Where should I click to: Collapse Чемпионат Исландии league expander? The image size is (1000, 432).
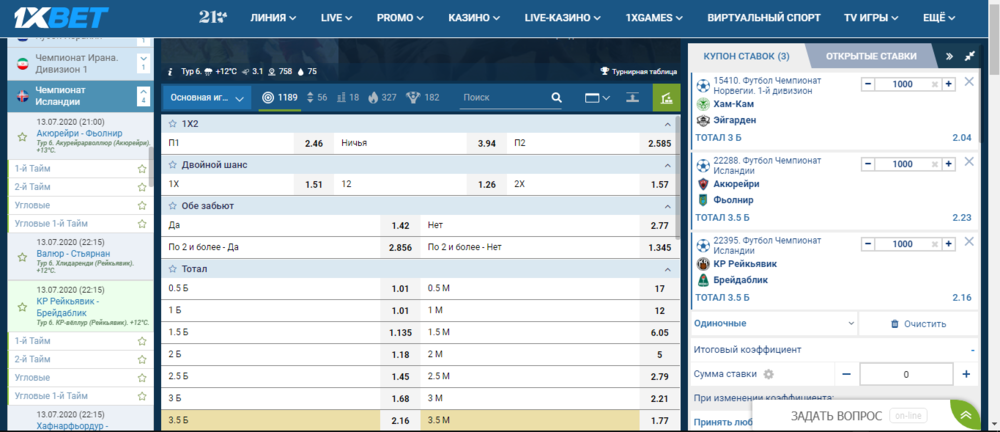click(x=143, y=96)
